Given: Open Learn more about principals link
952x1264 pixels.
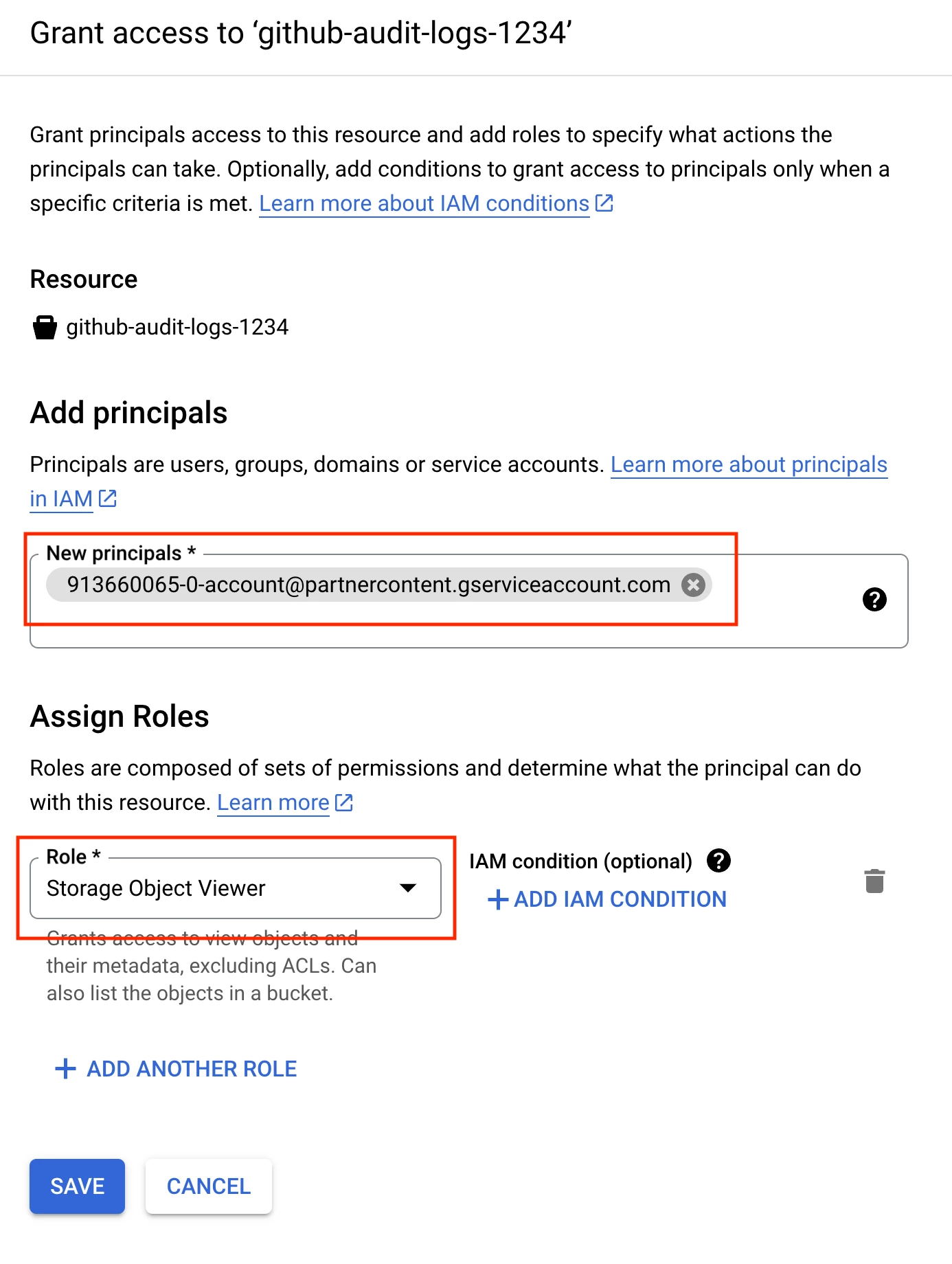Looking at the screenshot, I should tap(749, 464).
